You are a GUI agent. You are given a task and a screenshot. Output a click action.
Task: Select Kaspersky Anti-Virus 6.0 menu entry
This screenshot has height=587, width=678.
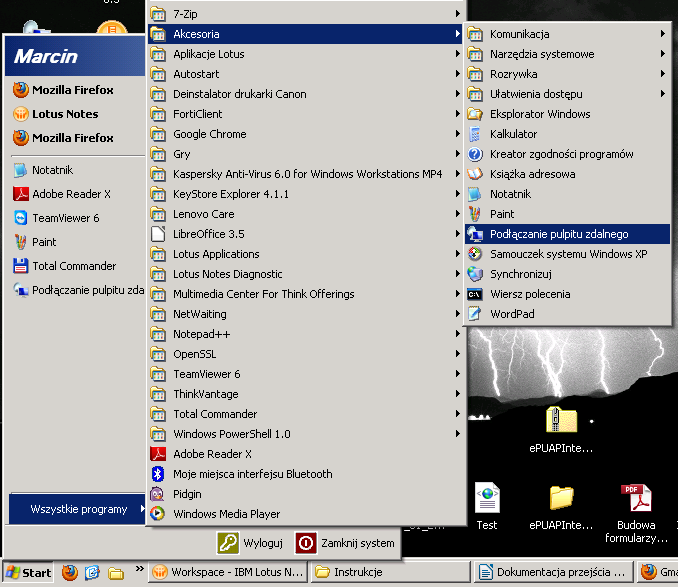pyautogui.click(x=305, y=174)
